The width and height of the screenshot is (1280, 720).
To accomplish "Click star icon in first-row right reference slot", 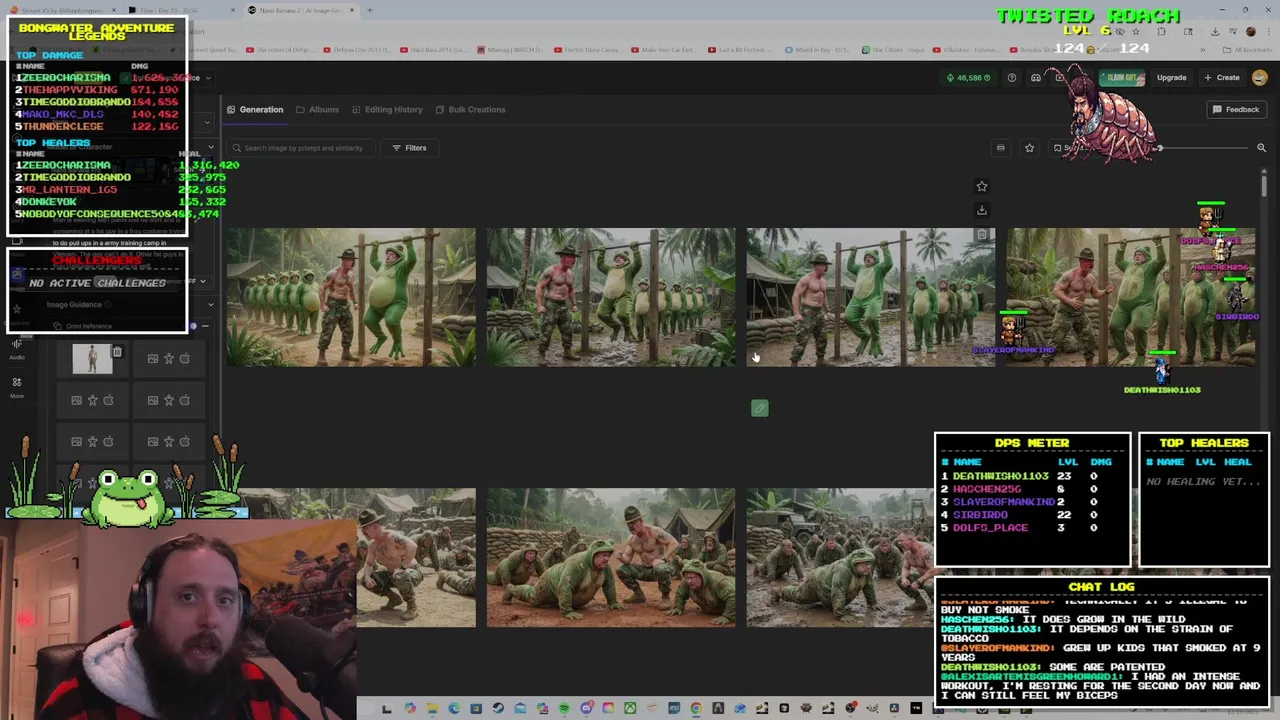I will (169, 358).
